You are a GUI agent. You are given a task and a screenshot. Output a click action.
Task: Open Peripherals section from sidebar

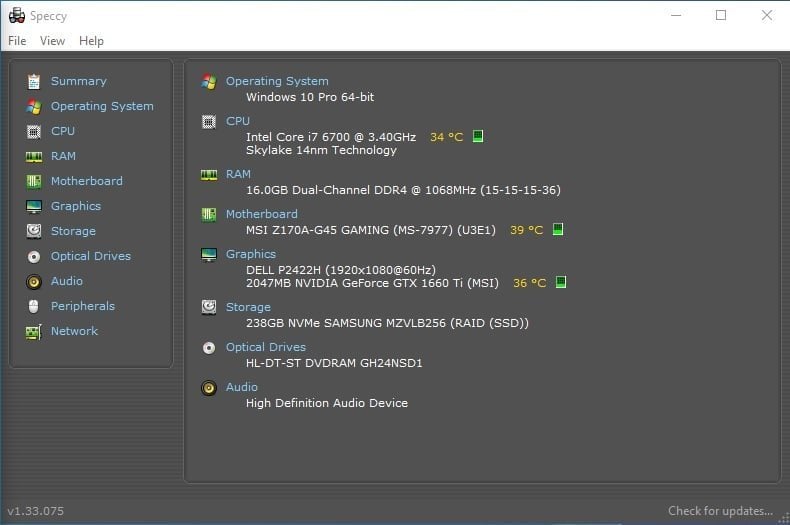(x=83, y=306)
